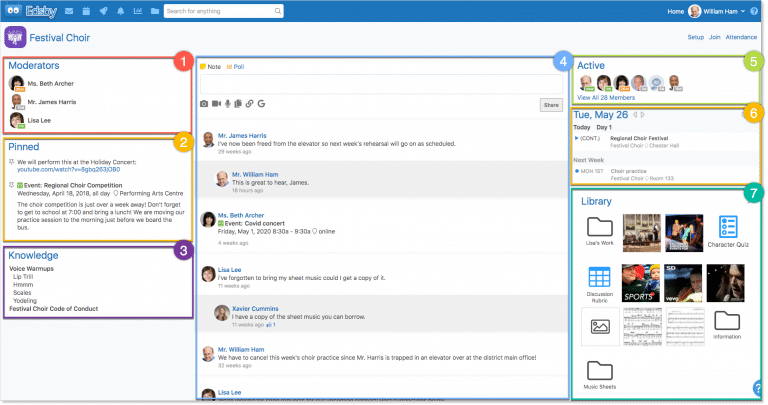Open the messages envelope icon in top bar
768x405 pixels.
click(x=68, y=11)
